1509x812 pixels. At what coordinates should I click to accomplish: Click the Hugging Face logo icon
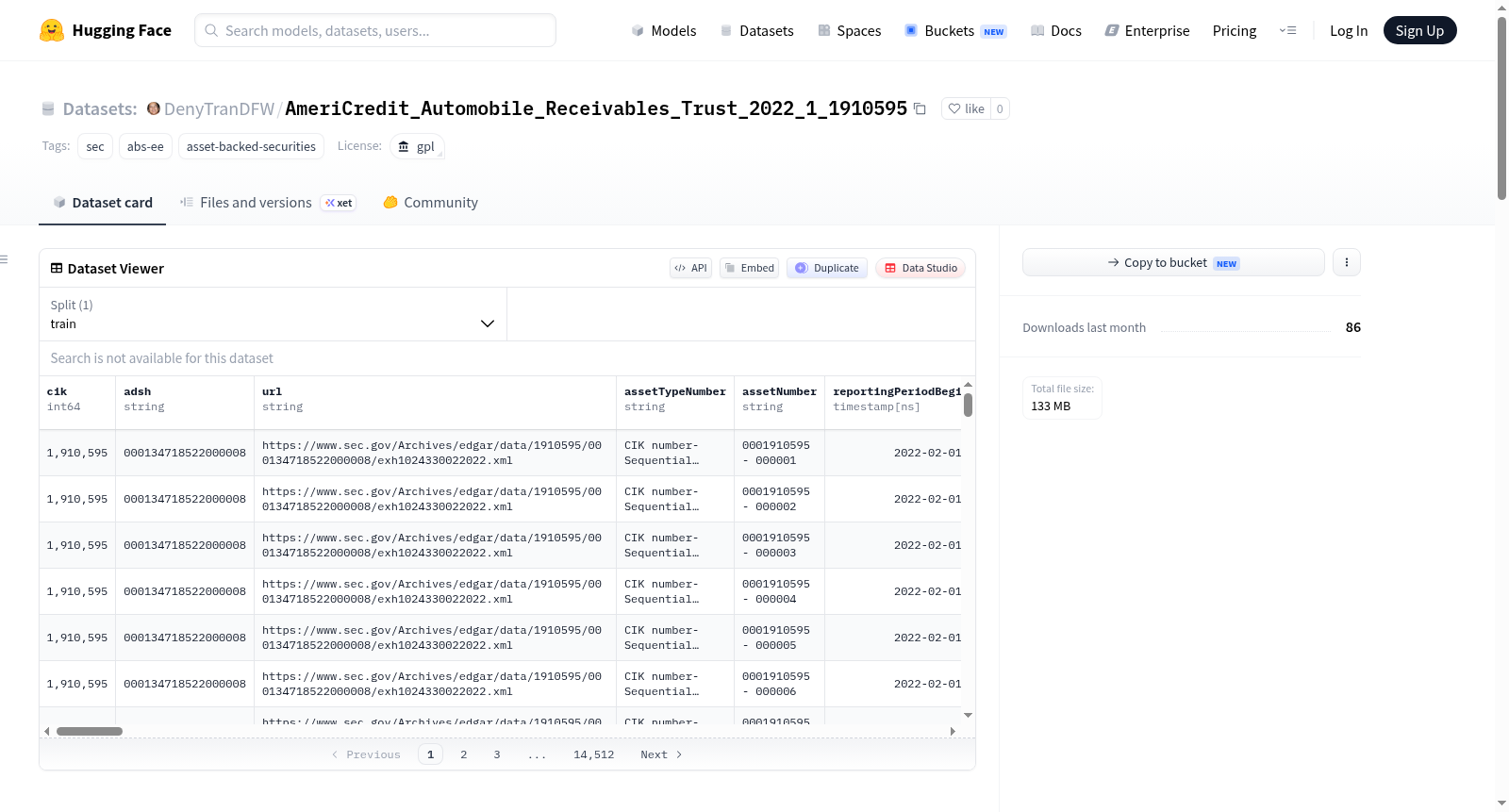(x=52, y=30)
